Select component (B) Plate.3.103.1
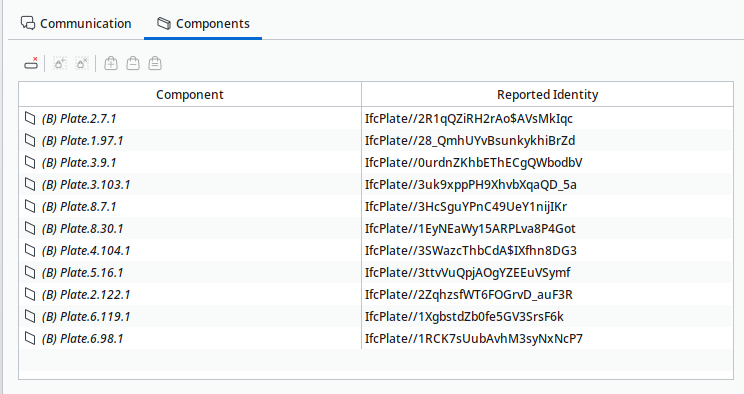 86,185
